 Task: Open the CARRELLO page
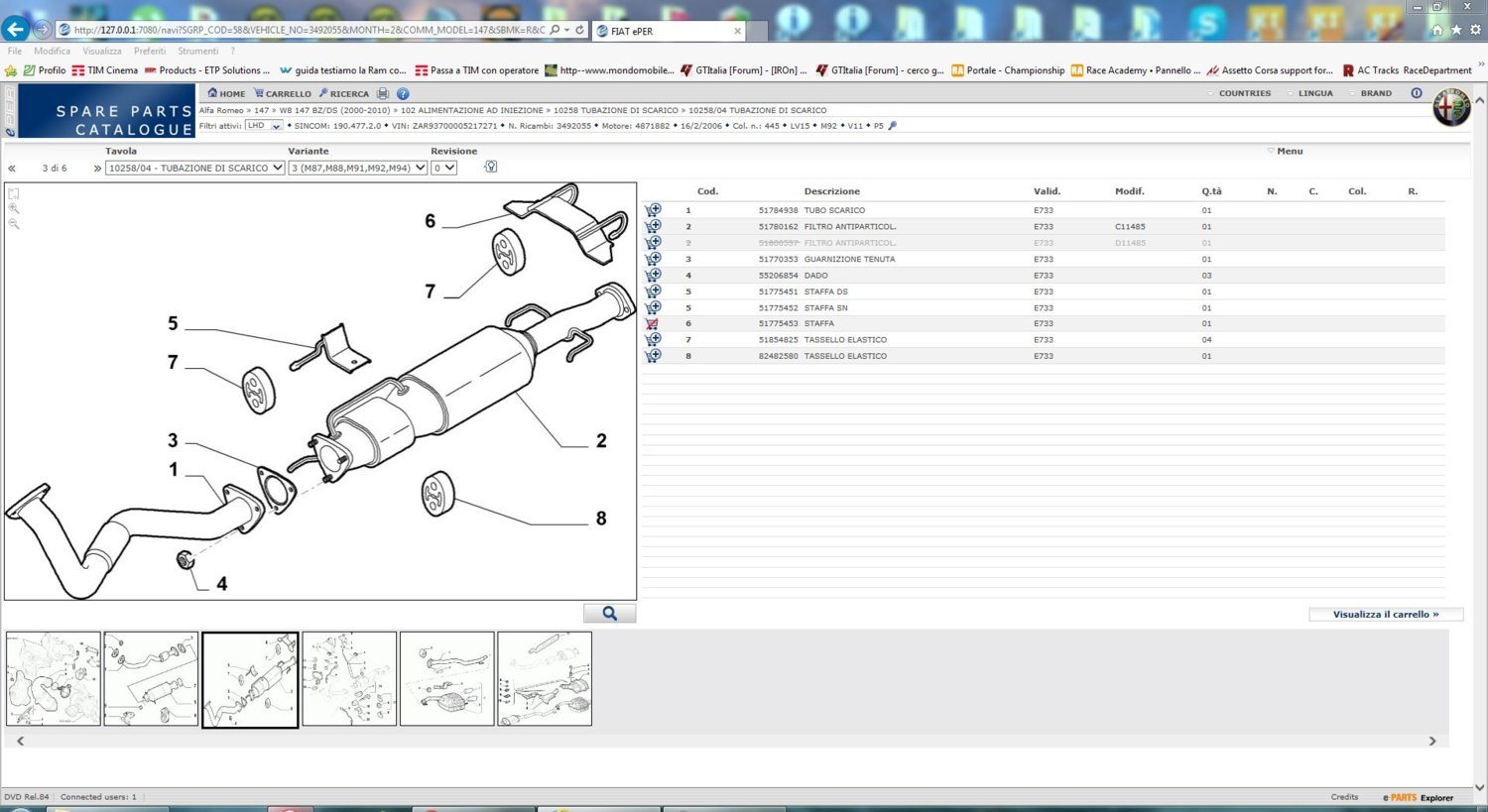(283, 93)
